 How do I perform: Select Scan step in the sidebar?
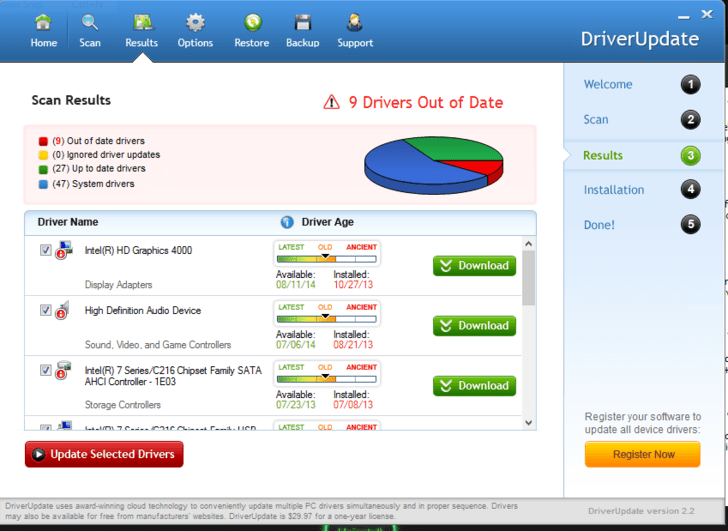click(x=596, y=120)
